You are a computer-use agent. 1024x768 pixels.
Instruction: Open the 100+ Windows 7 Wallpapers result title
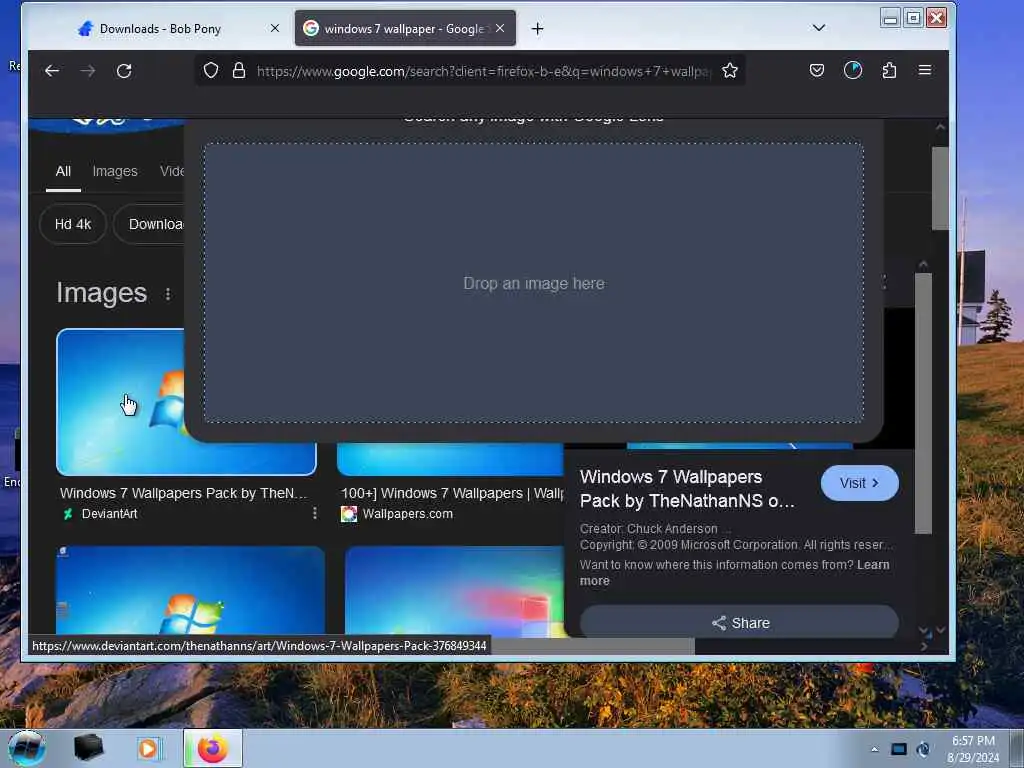point(452,493)
